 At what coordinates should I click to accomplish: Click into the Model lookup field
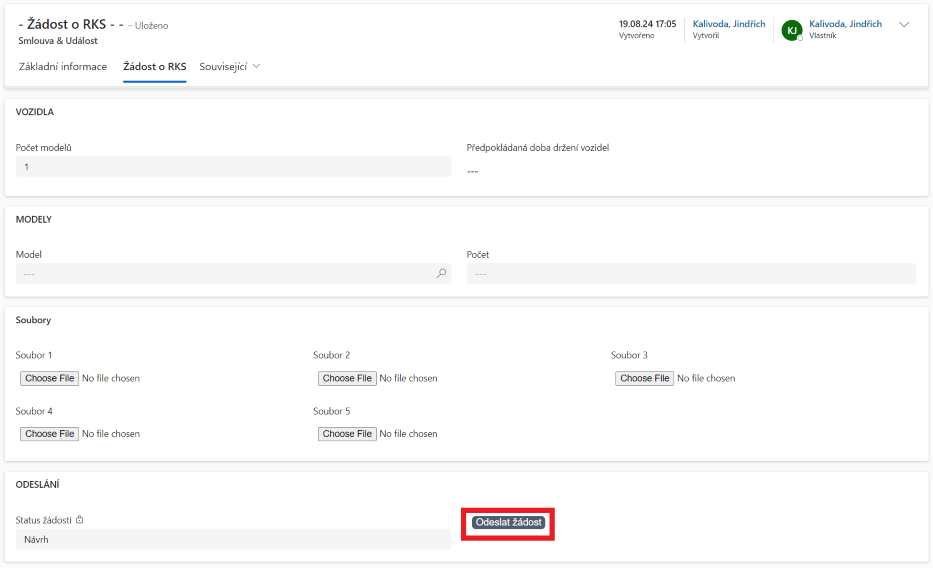(x=225, y=273)
